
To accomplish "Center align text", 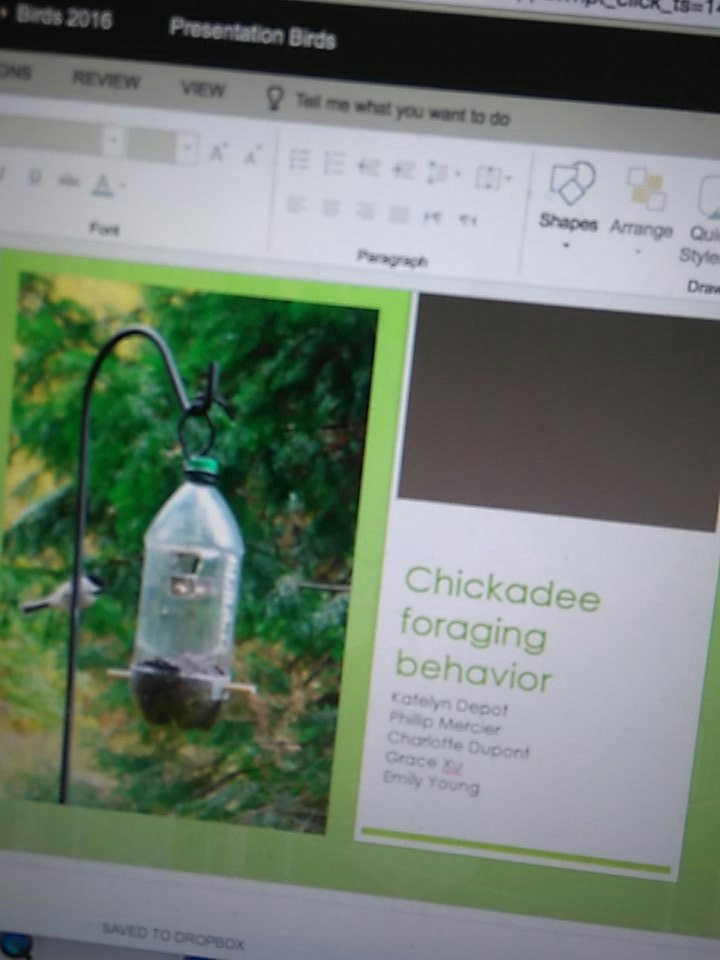I will [331, 208].
